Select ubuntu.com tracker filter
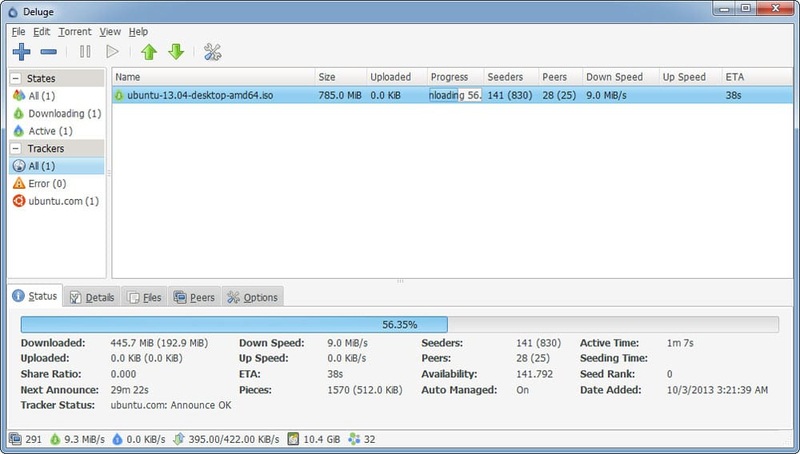The image size is (800, 454). (x=63, y=201)
